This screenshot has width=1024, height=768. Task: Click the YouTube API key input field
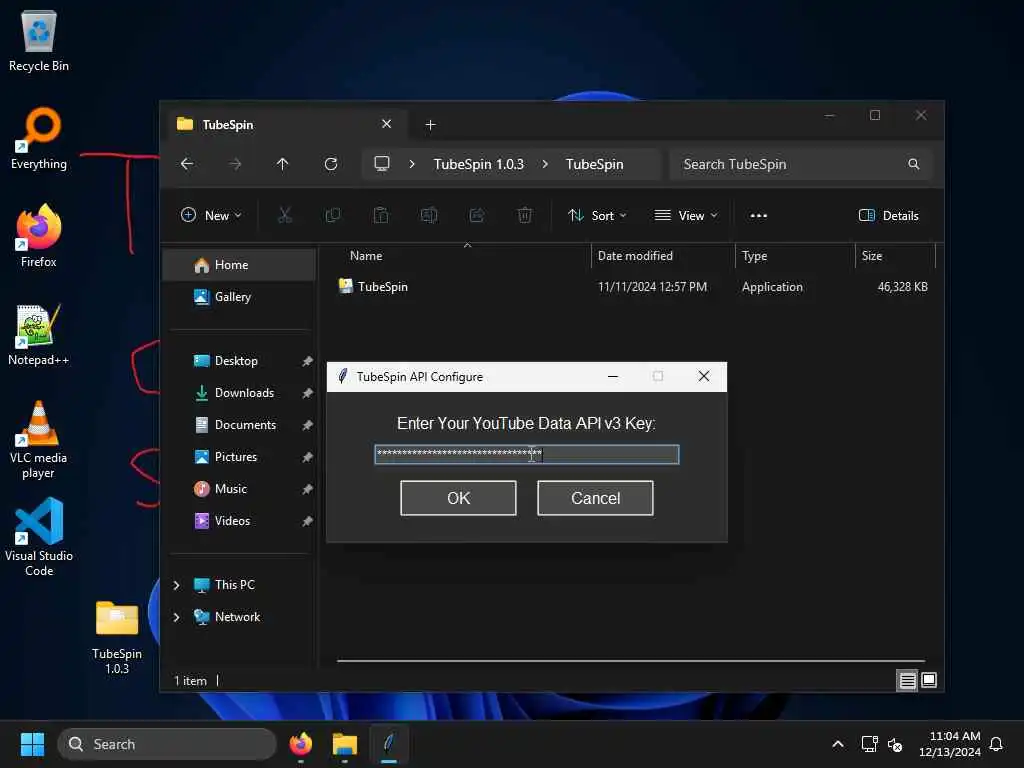pos(526,454)
